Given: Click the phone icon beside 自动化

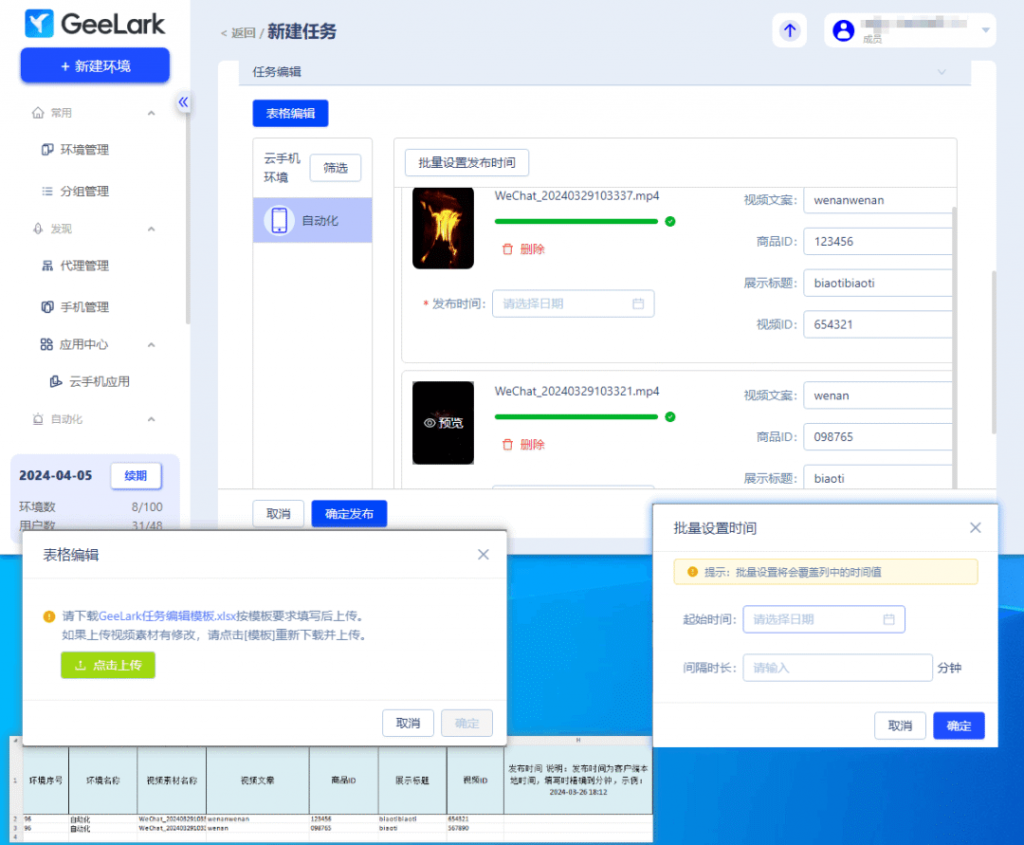Looking at the screenshot, I should [279, 220].
